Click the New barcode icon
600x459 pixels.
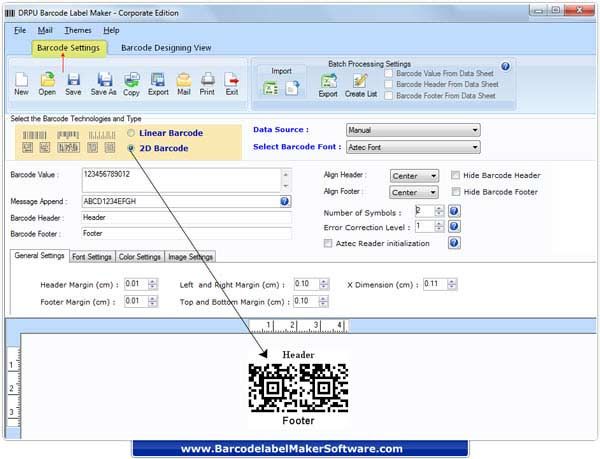(21, 81)
